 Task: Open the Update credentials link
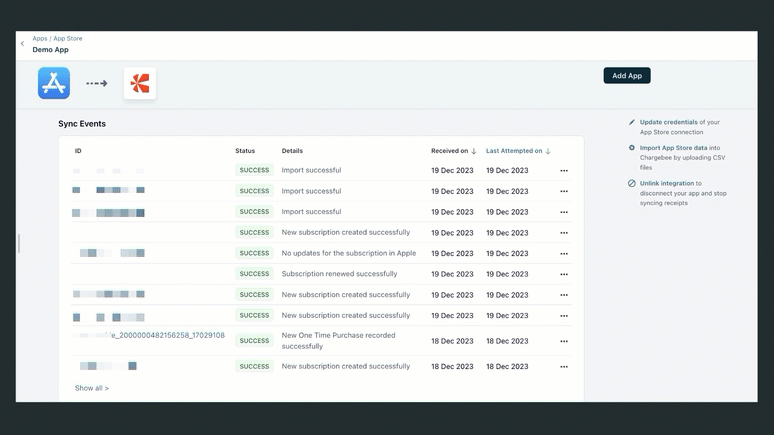pyautogui.click(x=668, y=122)
